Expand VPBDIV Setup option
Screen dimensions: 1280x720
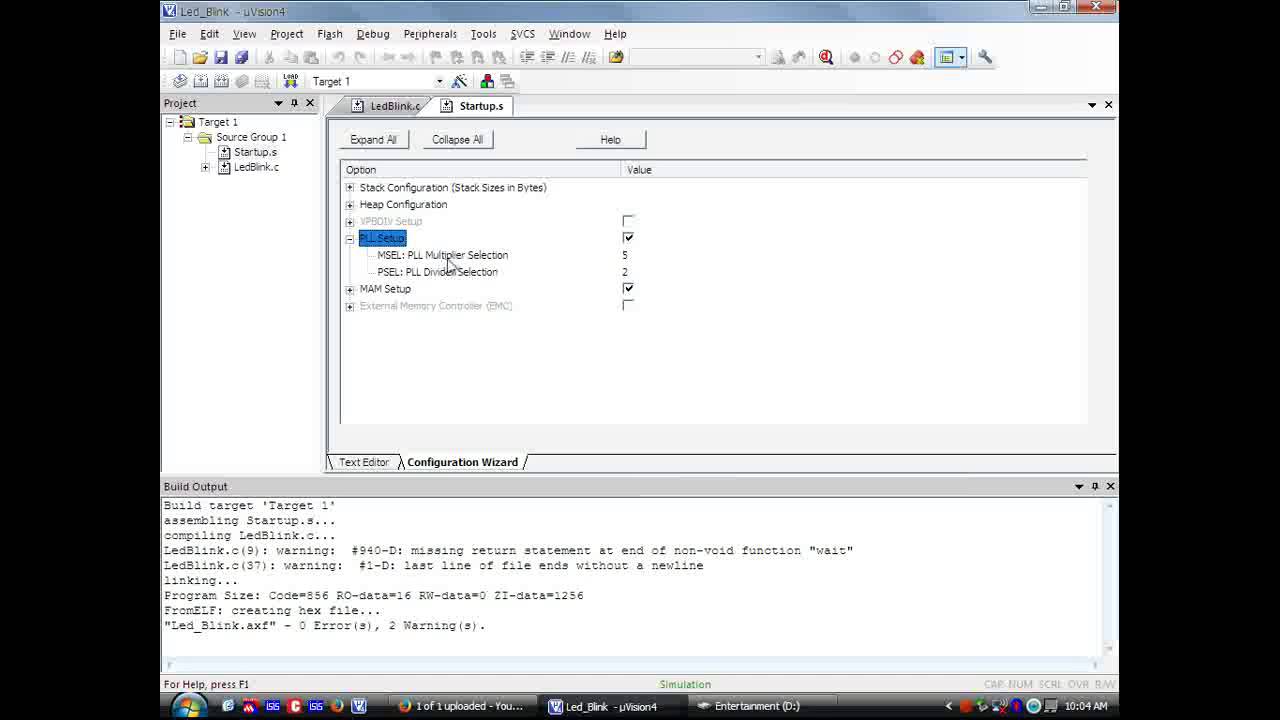350,222
